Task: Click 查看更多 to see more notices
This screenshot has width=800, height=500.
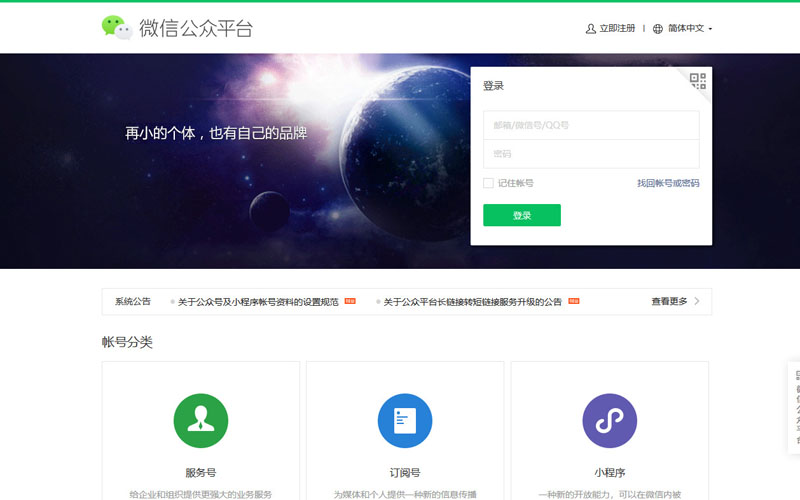Action: pos(669,301)
